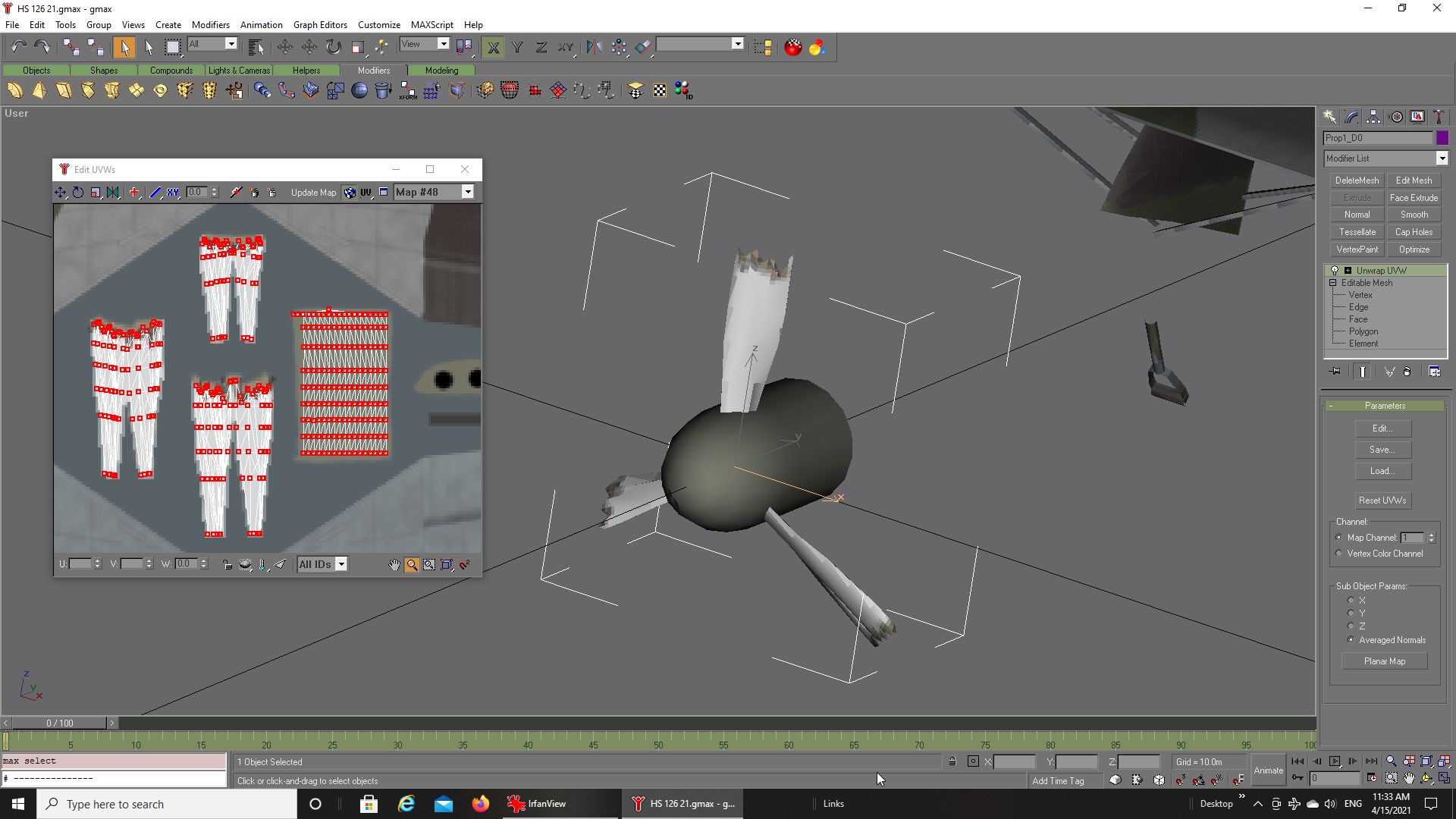Open the Modify command panel tab
Screen dimensions: 1456x819
point(1351,117)
